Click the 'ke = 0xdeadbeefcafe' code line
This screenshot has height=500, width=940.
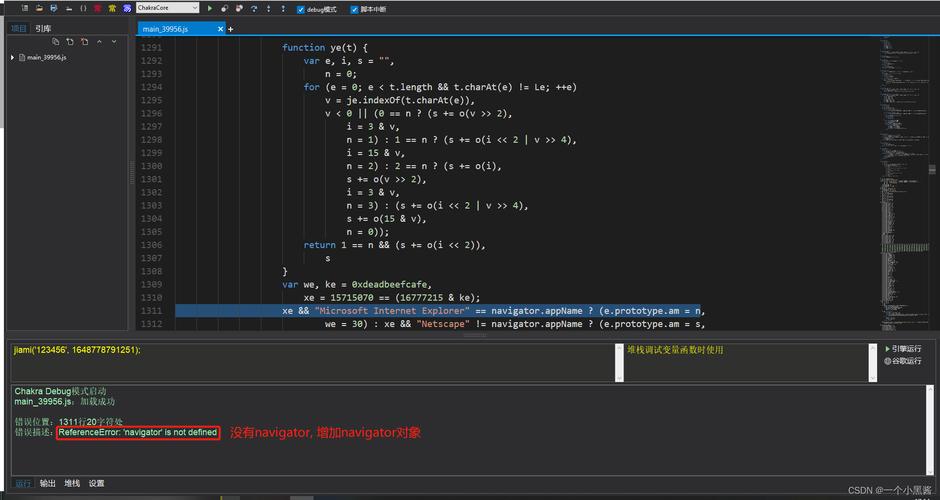(x=357, y=284)
